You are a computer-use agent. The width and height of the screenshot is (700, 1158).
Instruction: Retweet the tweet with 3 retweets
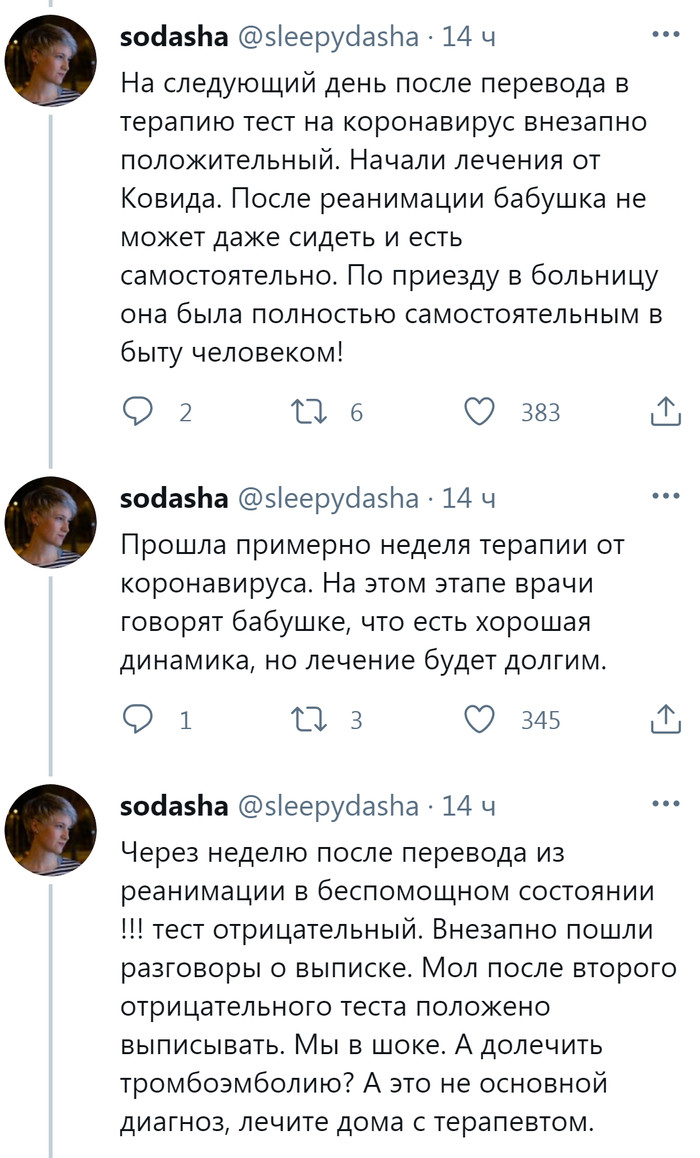(x=302, y=719)
